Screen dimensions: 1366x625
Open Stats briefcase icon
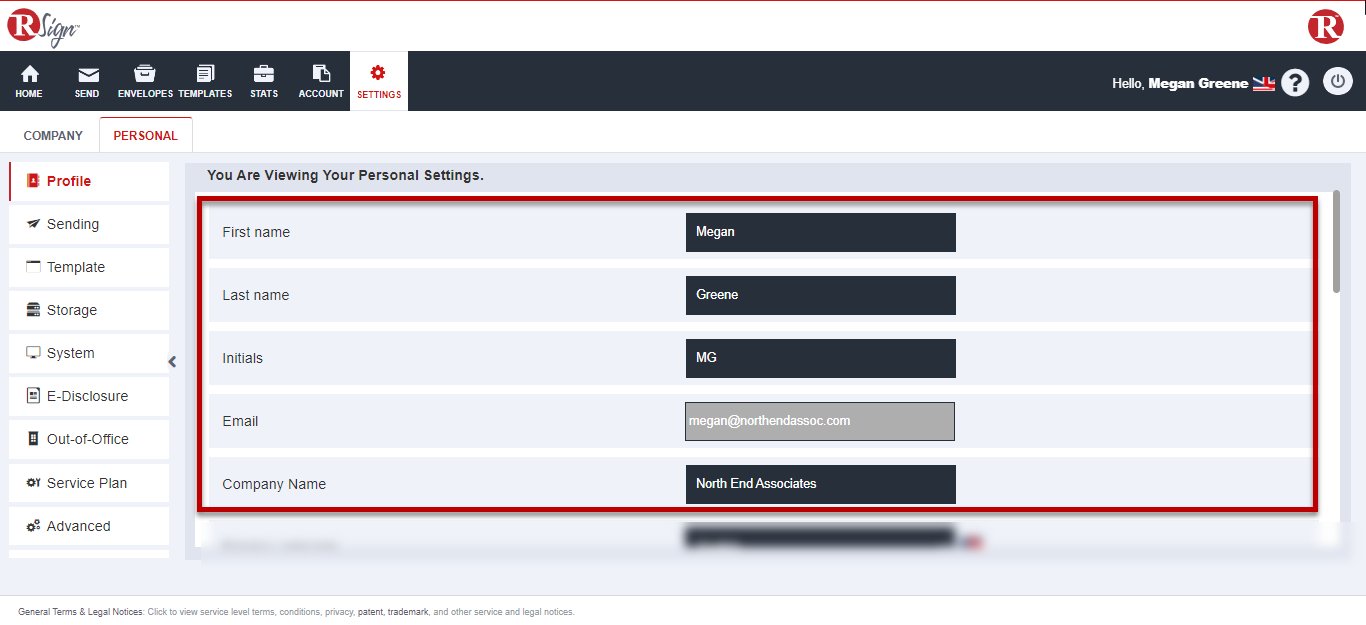[x=264, y=75]
